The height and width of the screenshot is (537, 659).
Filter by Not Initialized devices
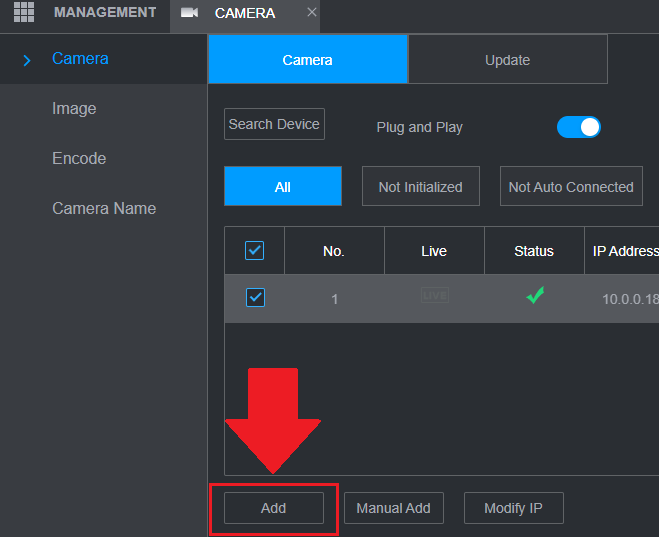[x=421, y=186]
